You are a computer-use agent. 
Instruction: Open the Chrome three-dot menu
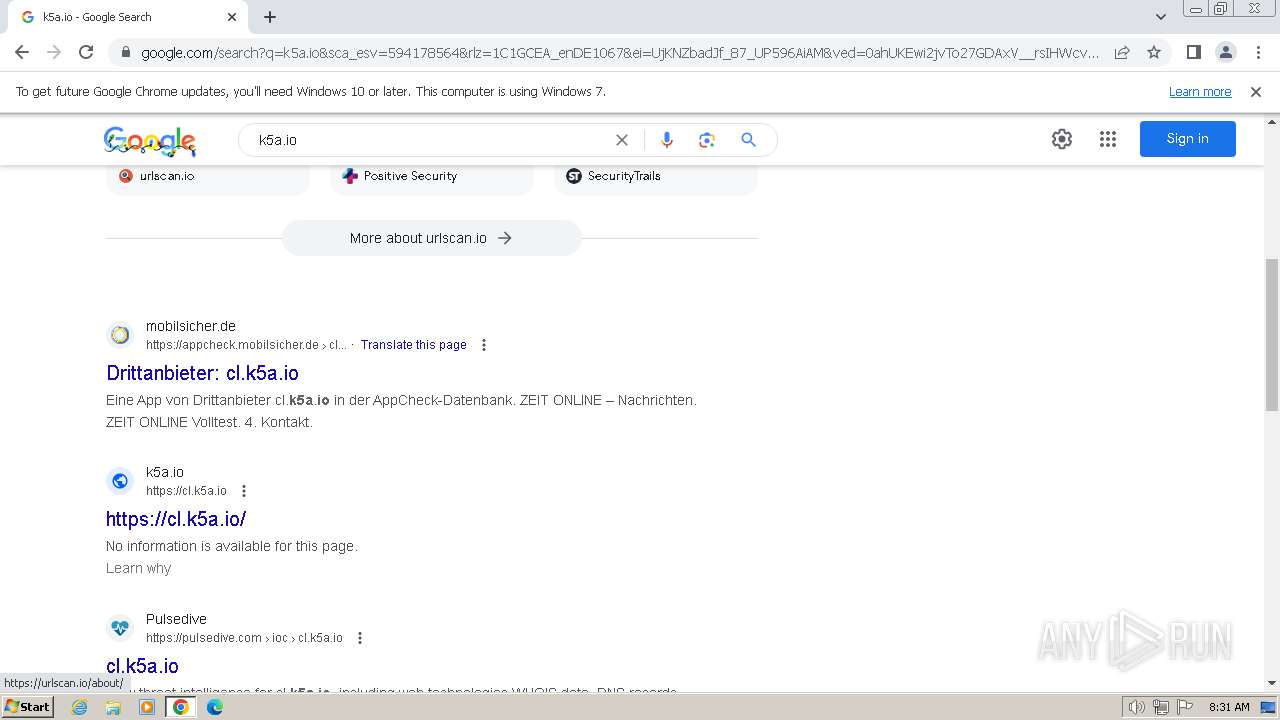1258,52
